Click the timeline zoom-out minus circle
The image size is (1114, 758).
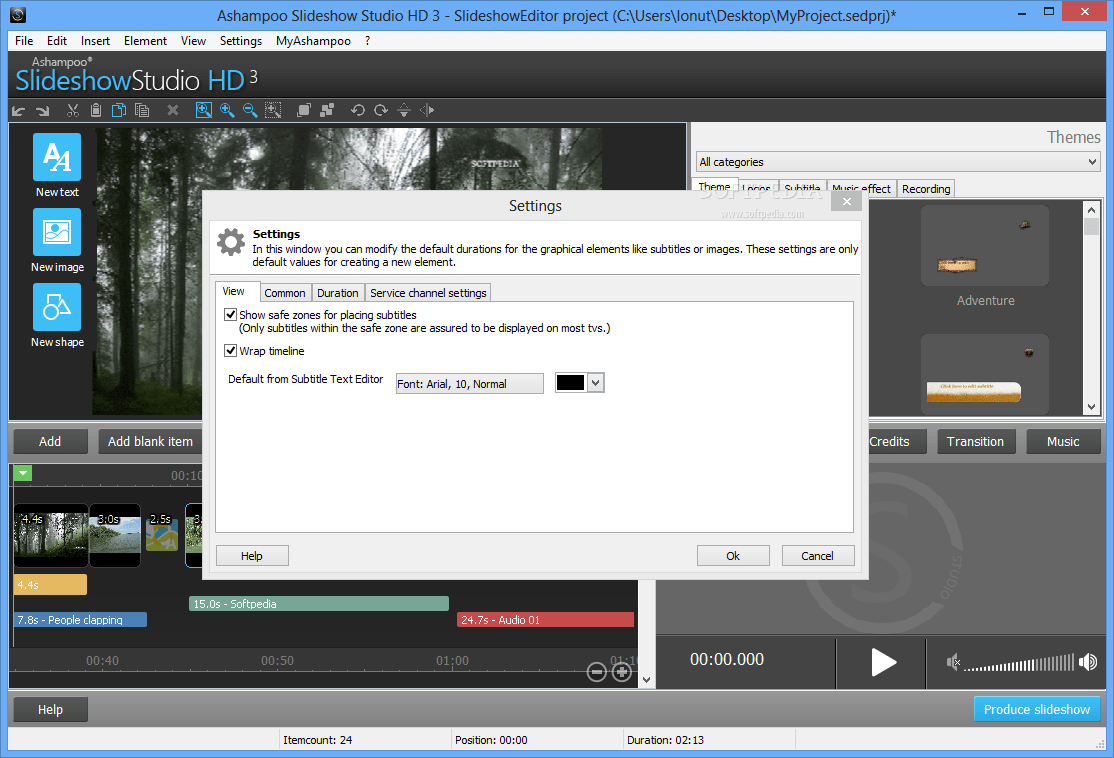pyautogui.click(x=597, y=672)
